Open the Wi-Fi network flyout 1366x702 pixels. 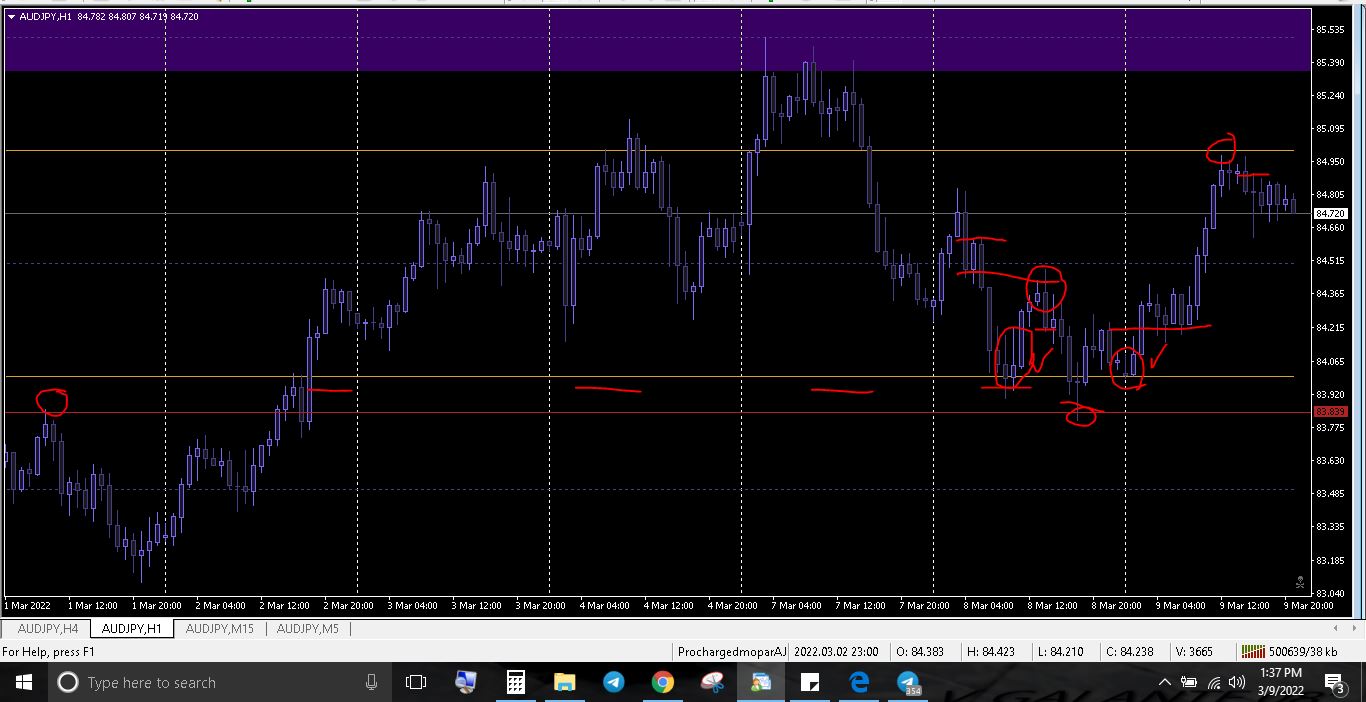coord(1214,682)
